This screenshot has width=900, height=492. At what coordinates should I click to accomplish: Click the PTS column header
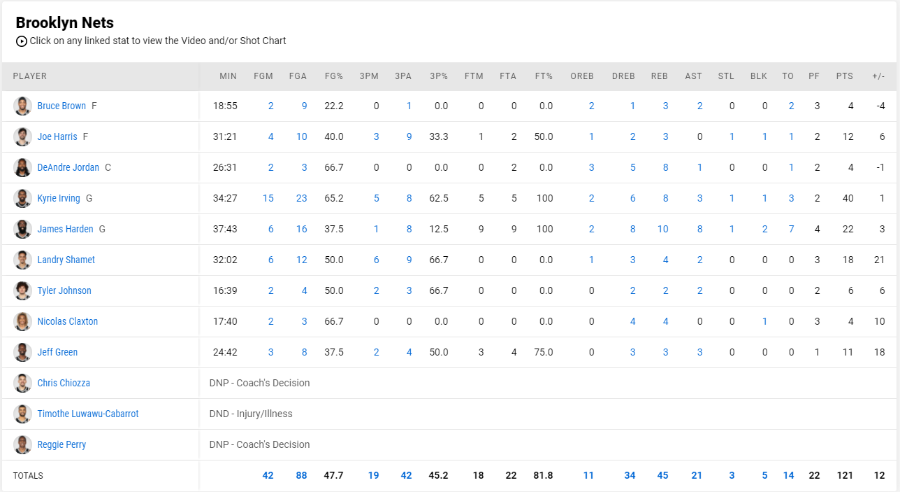(x=844, y=76)
